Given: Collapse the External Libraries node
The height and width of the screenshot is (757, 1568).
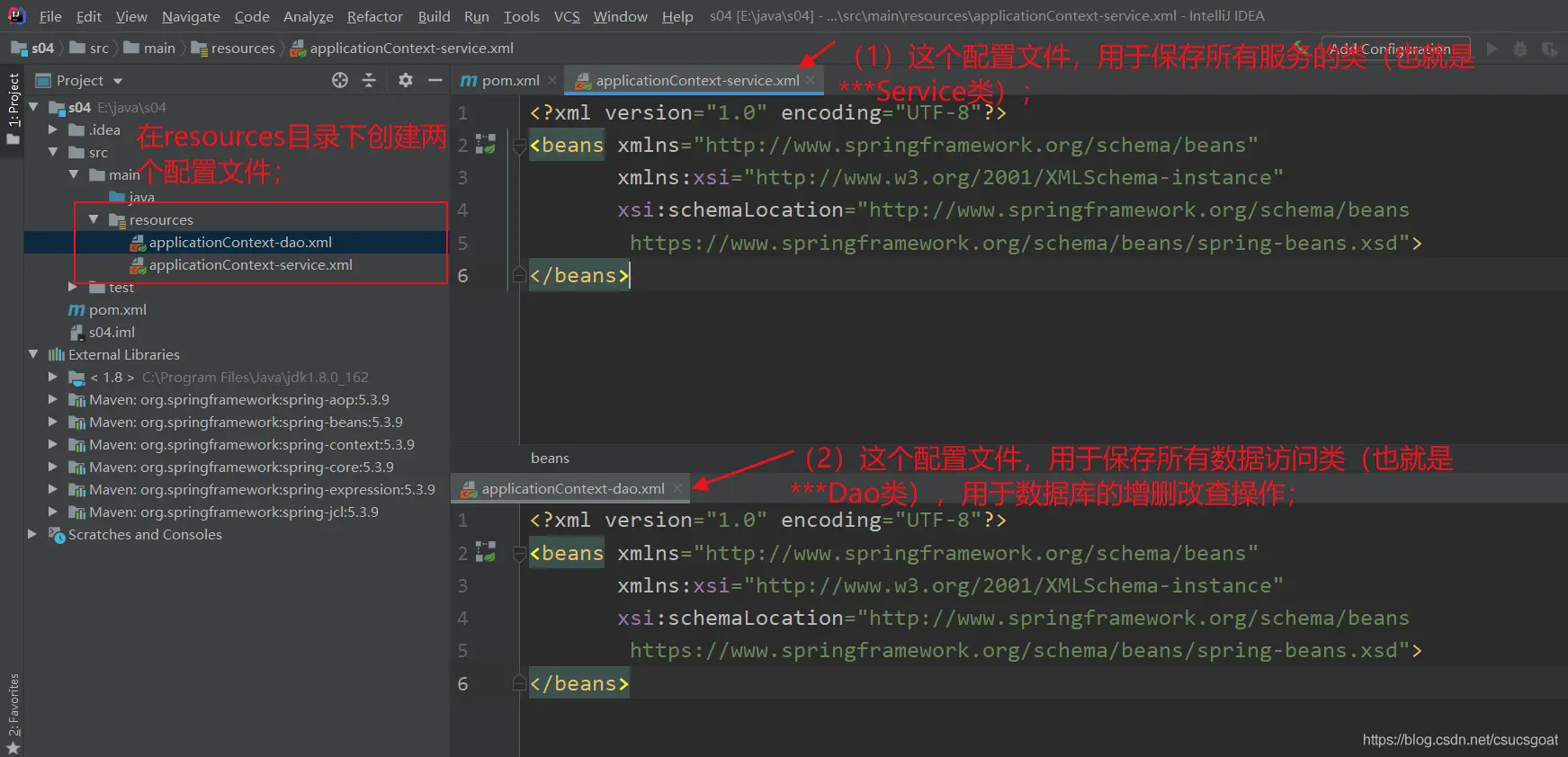Looking at the screenshot, I should (33, 354).
